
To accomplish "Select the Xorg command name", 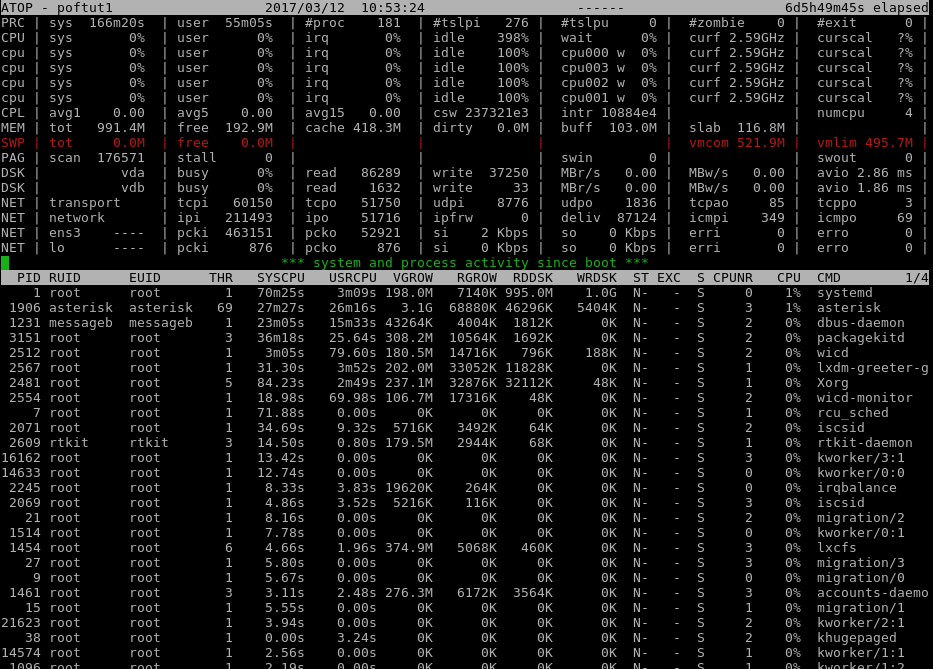I will pyautogui.click(x=833, y=383).
